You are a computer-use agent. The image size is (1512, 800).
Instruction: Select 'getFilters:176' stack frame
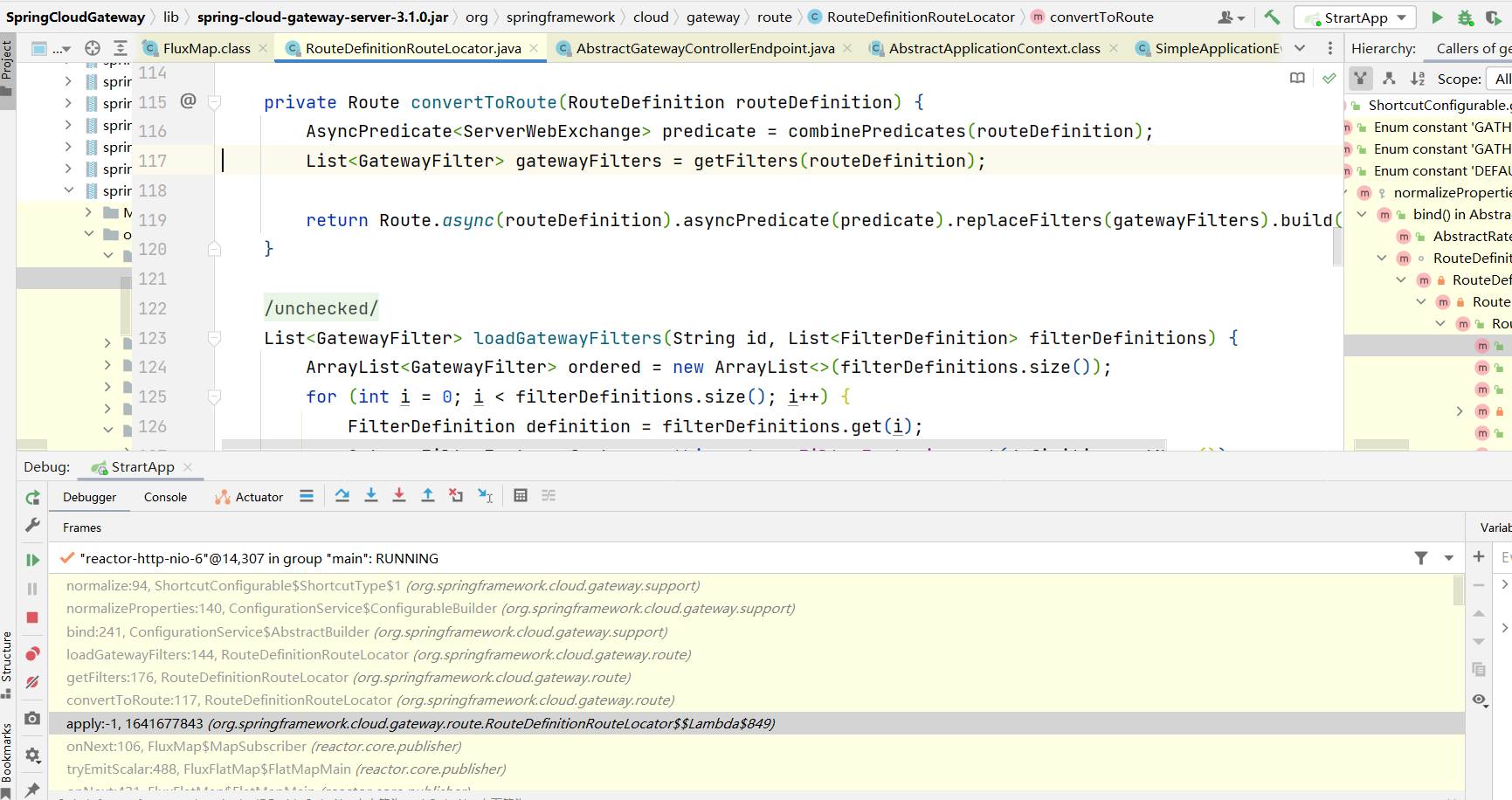pos(348,677)
